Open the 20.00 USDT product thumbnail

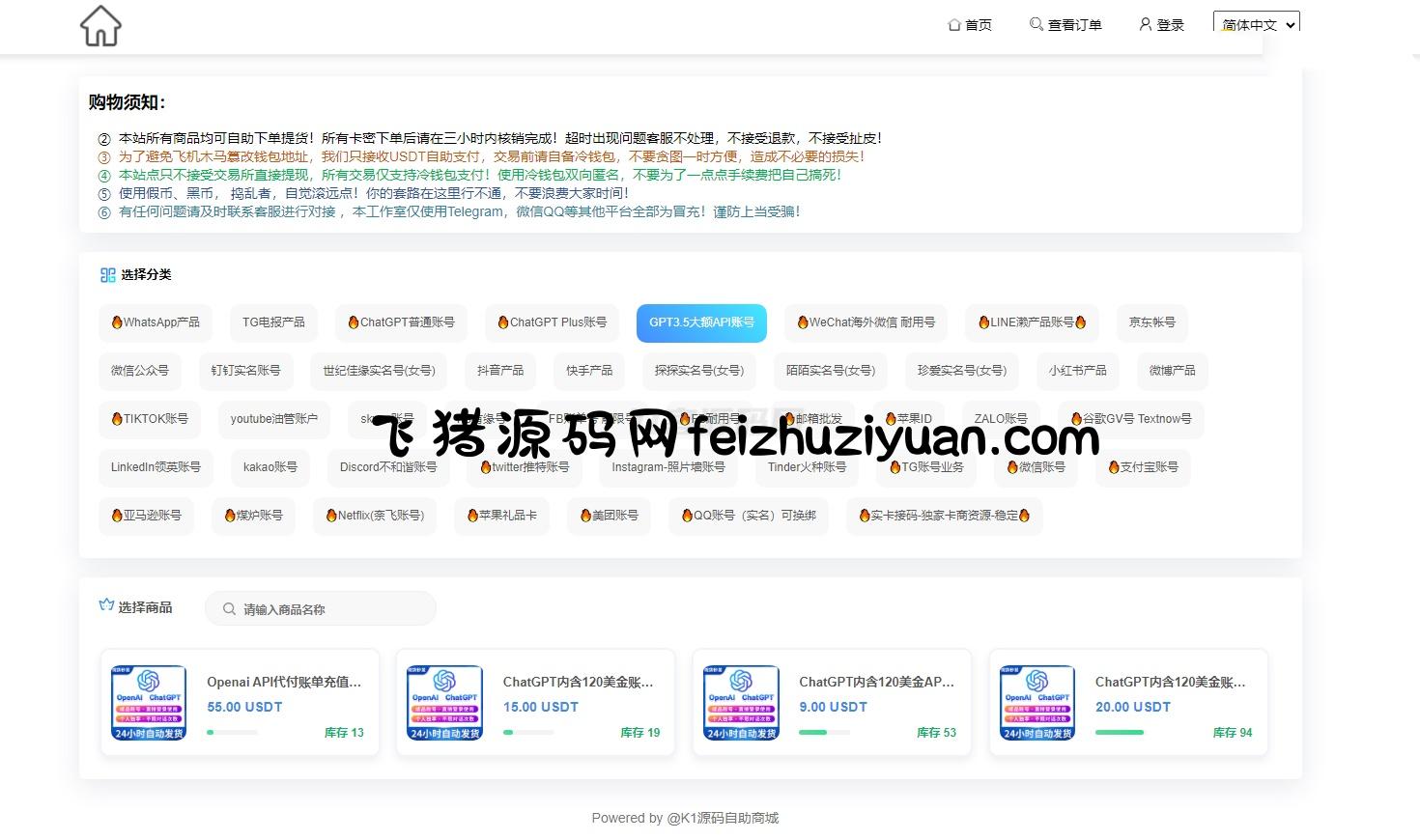(x=1037, y=703)
